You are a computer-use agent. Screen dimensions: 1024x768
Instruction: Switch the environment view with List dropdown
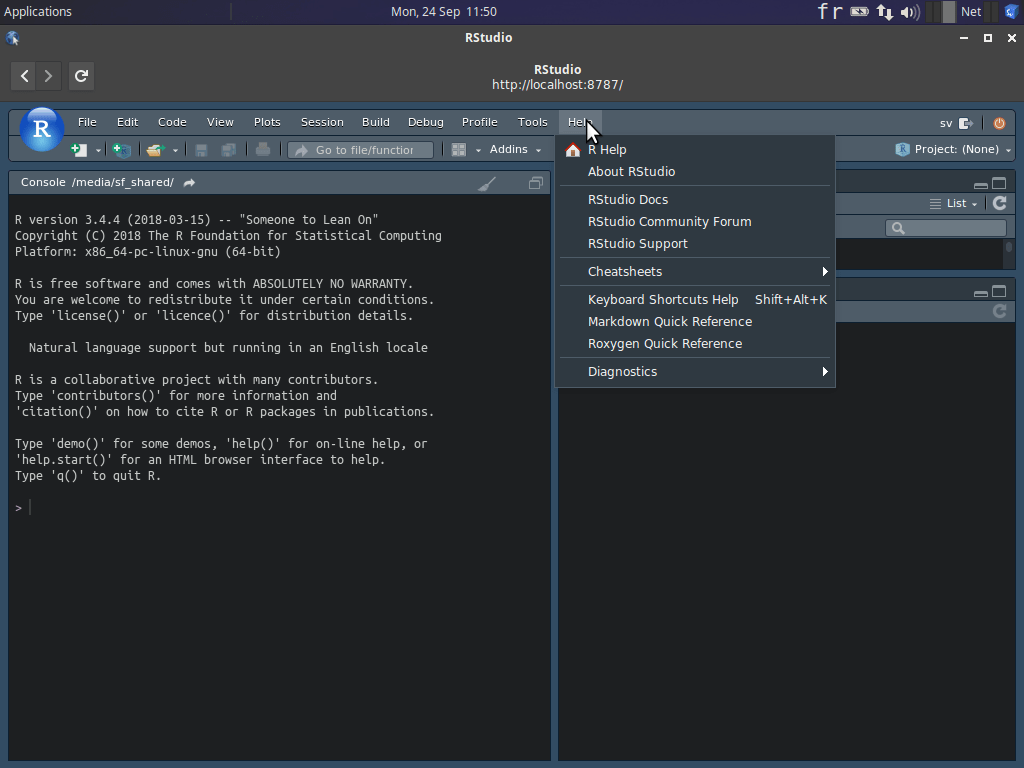[x=953, y=203]
